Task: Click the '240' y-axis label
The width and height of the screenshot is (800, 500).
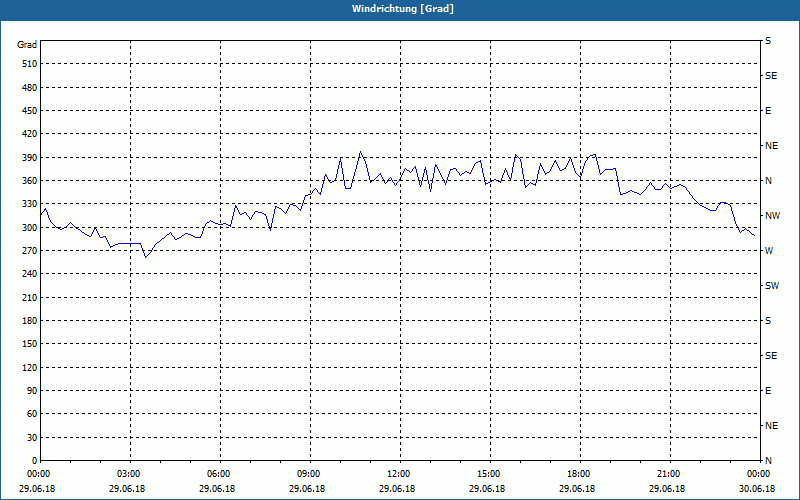Action: (x=30, y=274)
